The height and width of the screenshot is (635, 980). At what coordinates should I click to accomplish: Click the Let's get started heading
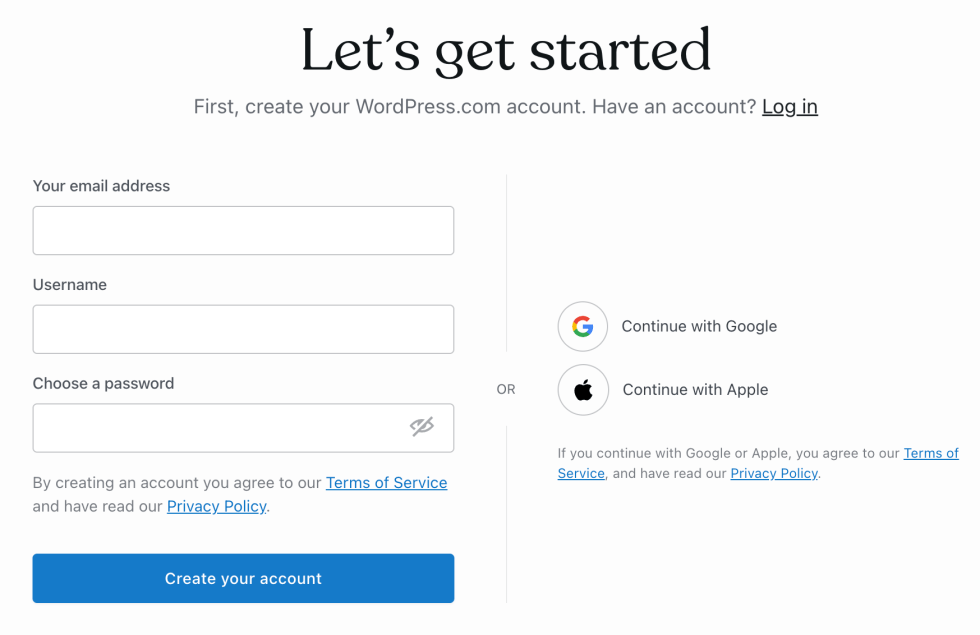pos(506,50)
